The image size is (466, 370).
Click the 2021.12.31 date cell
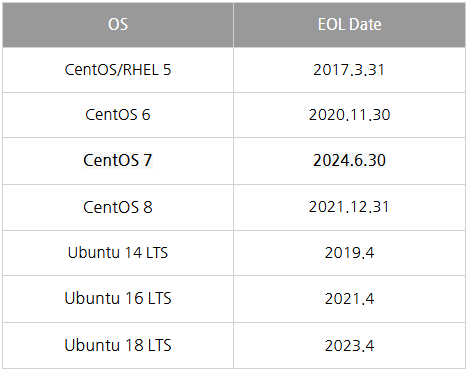coord(349,207)
